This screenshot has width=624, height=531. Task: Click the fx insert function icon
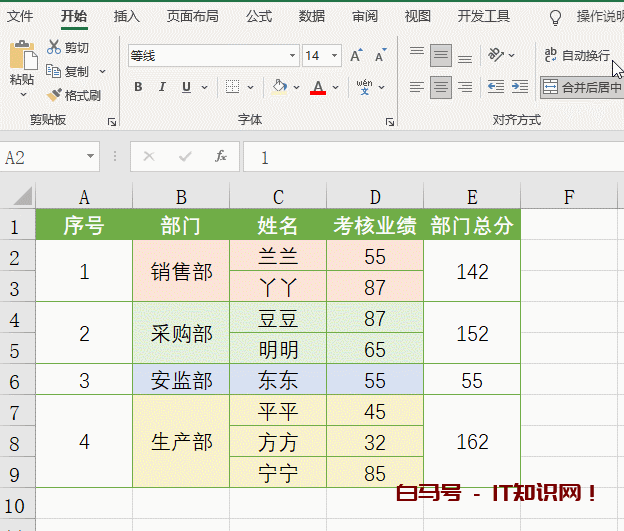221,156
